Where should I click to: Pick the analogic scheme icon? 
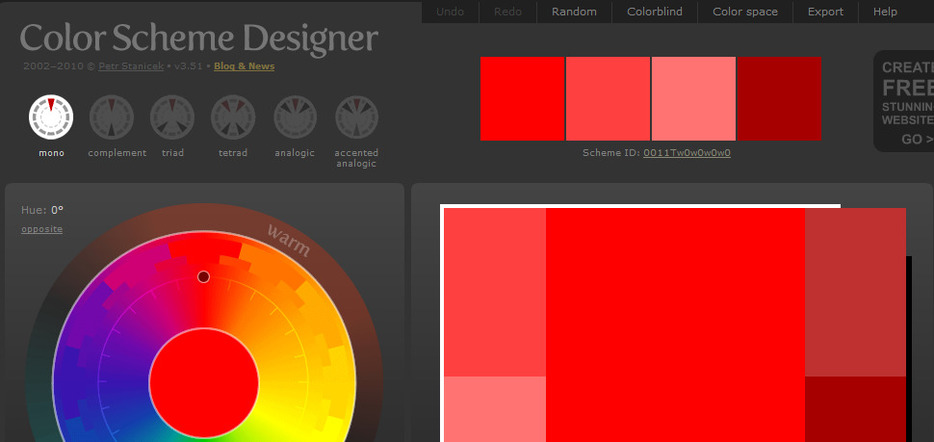pos(295,117)
